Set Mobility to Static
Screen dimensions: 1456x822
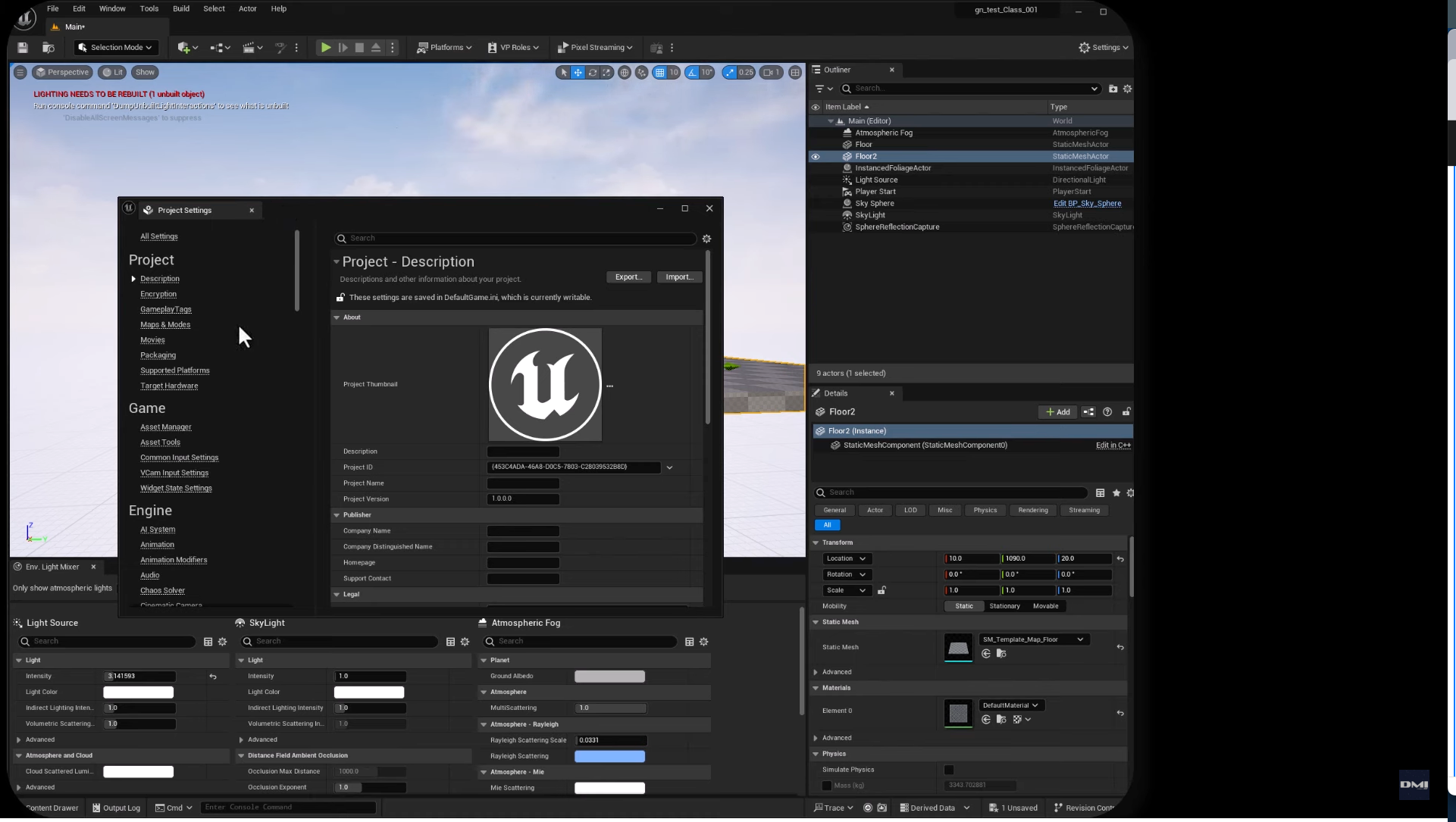tap(964, 606)
